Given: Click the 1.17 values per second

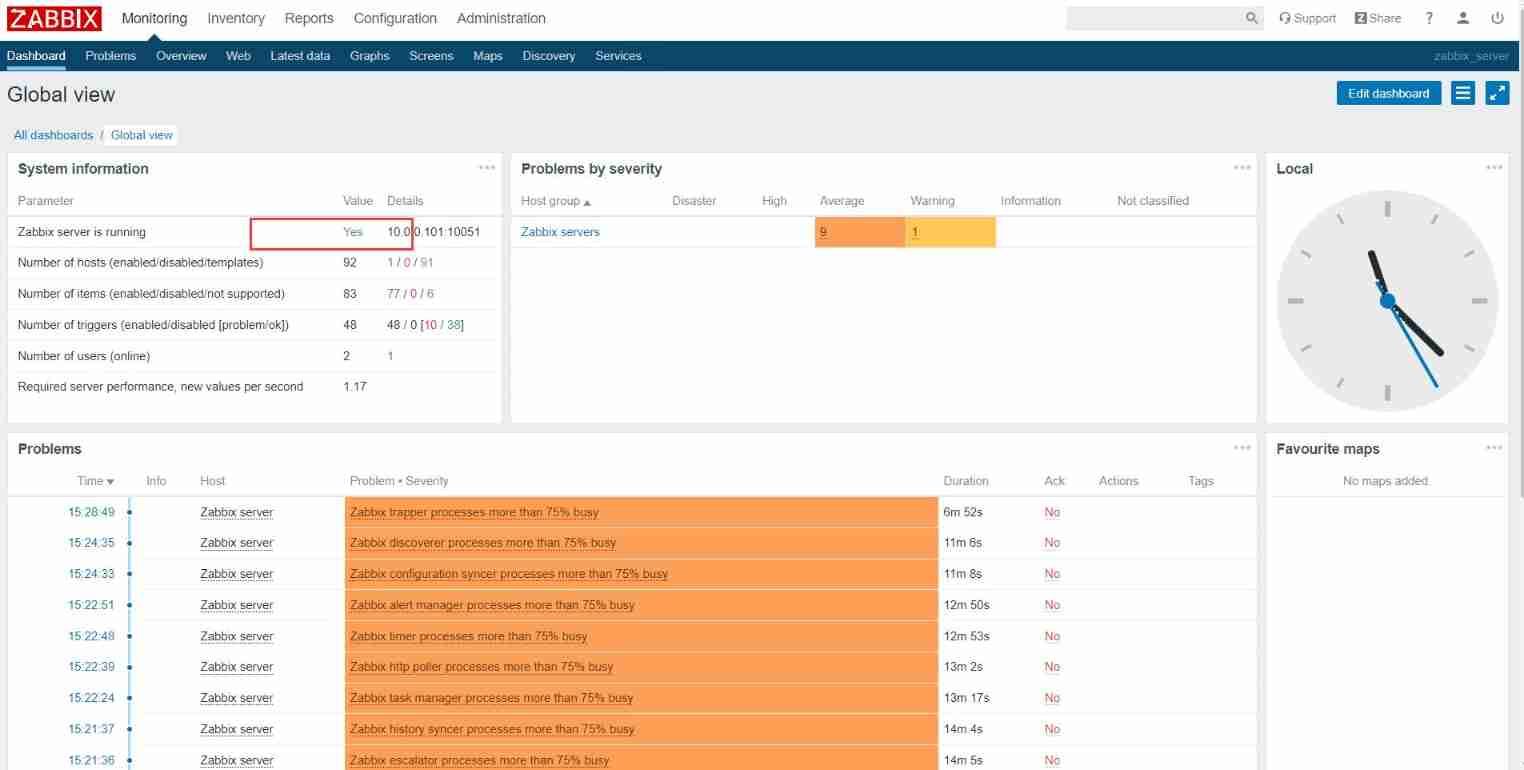Looking at the screenshot, I should (355, 387).
